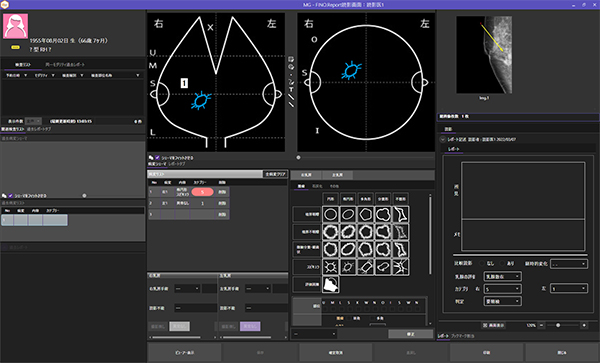Open the dropdown left of the confirm button

pos(314,334)
